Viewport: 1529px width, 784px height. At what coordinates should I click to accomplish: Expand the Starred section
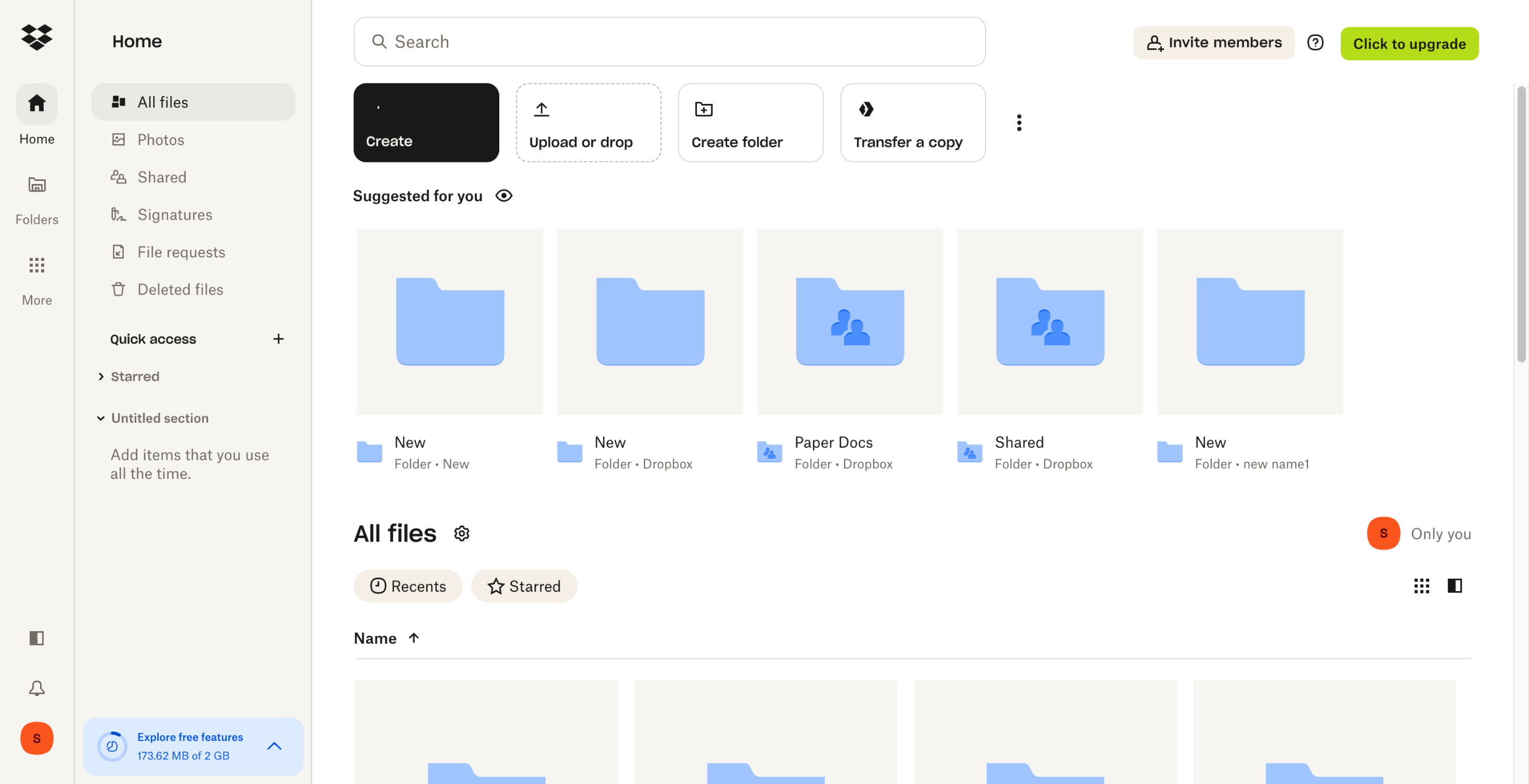(x=101, y=377)
